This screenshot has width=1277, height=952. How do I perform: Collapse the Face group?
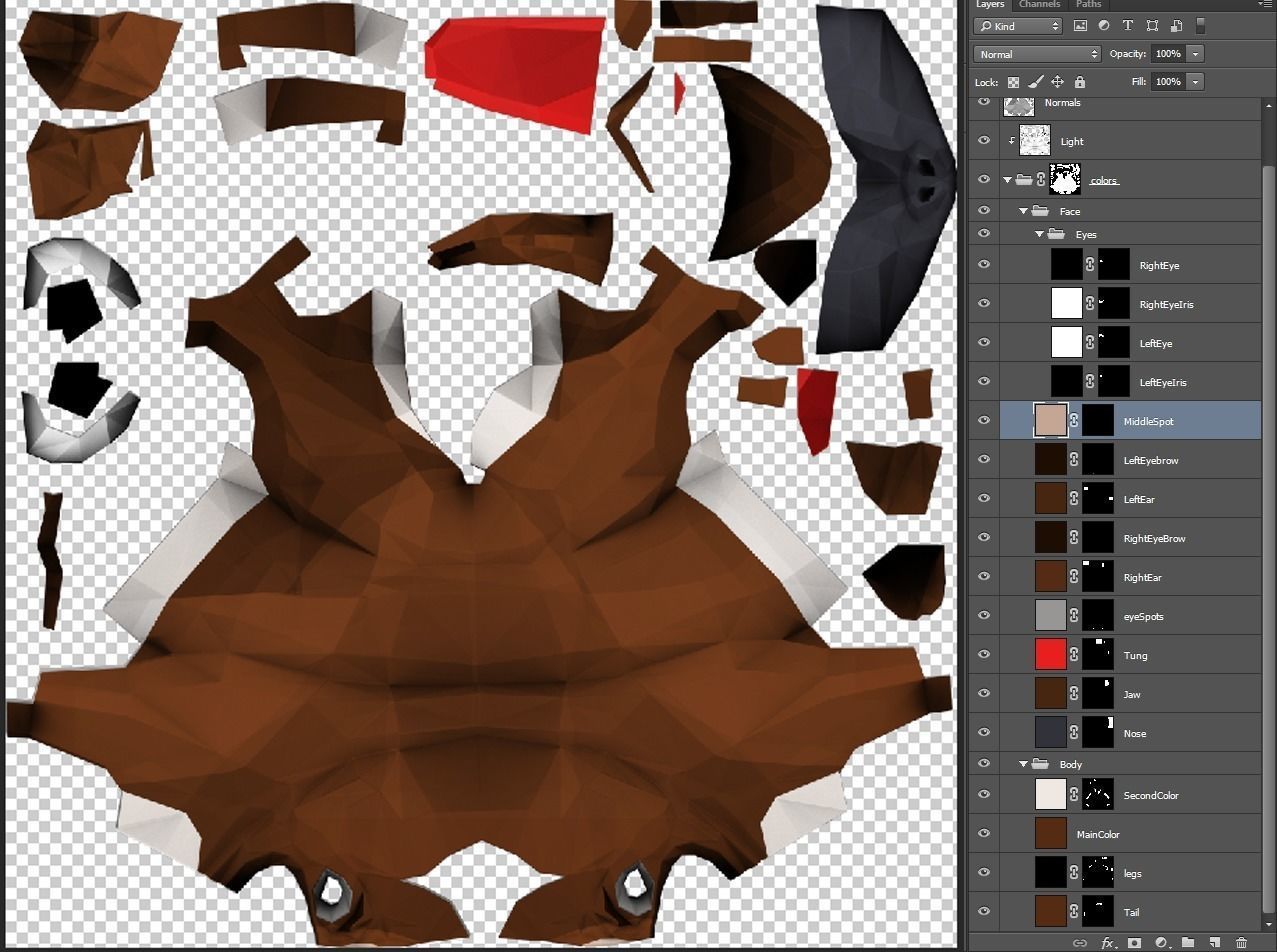pyautogui.click(x=1023, y=211)
